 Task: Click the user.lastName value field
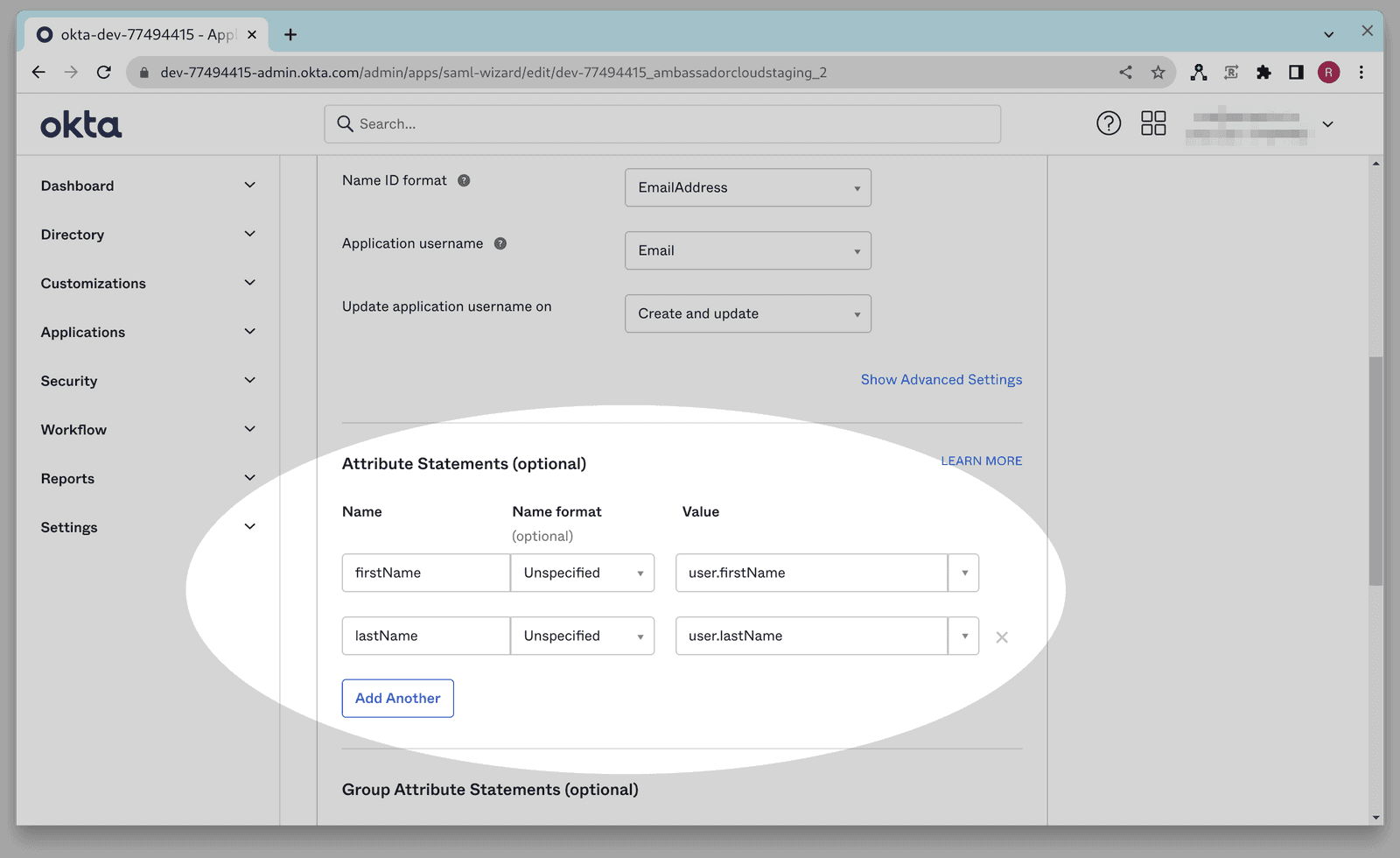coord(812,636)
